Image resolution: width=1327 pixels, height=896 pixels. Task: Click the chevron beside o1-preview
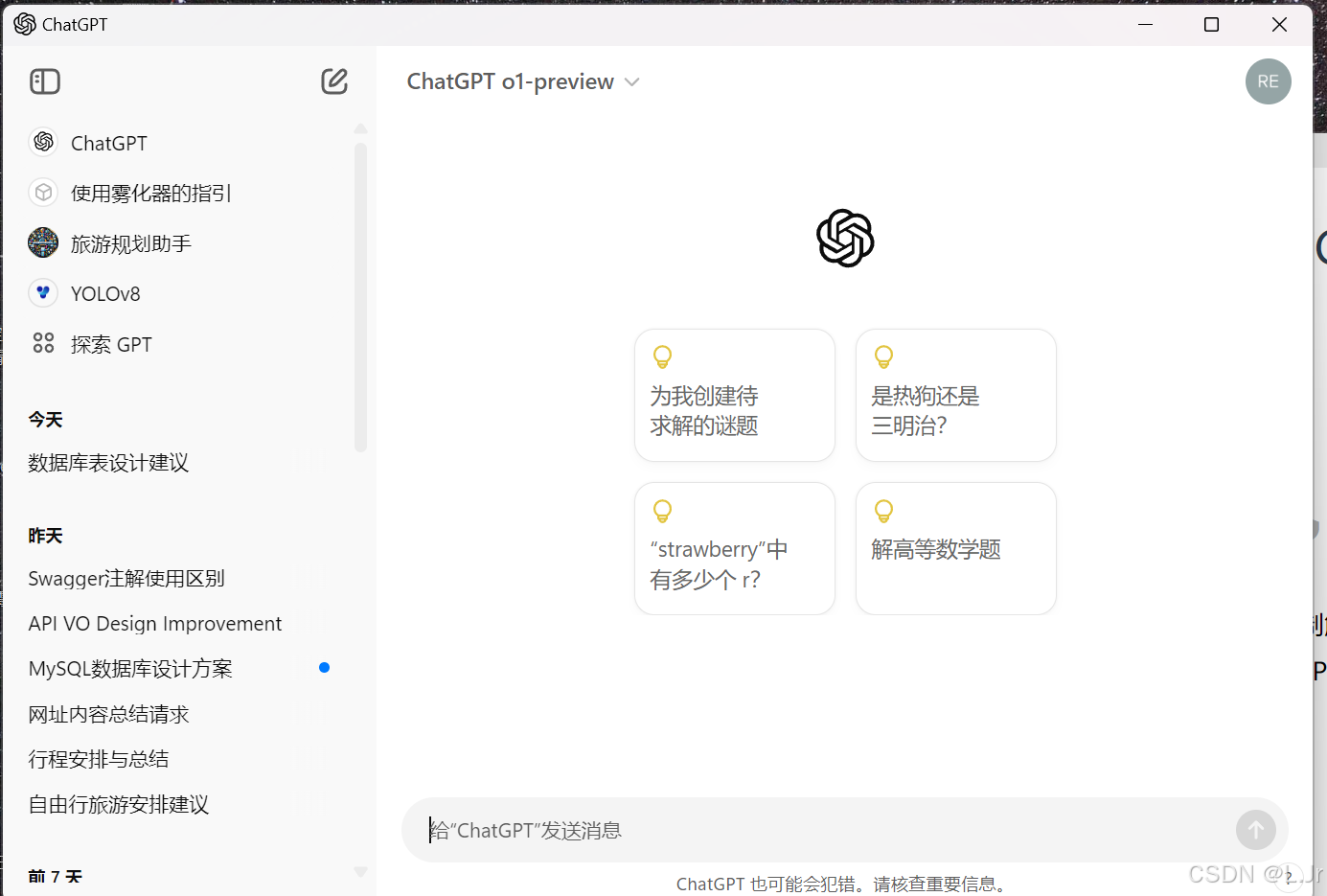point(631,82)
